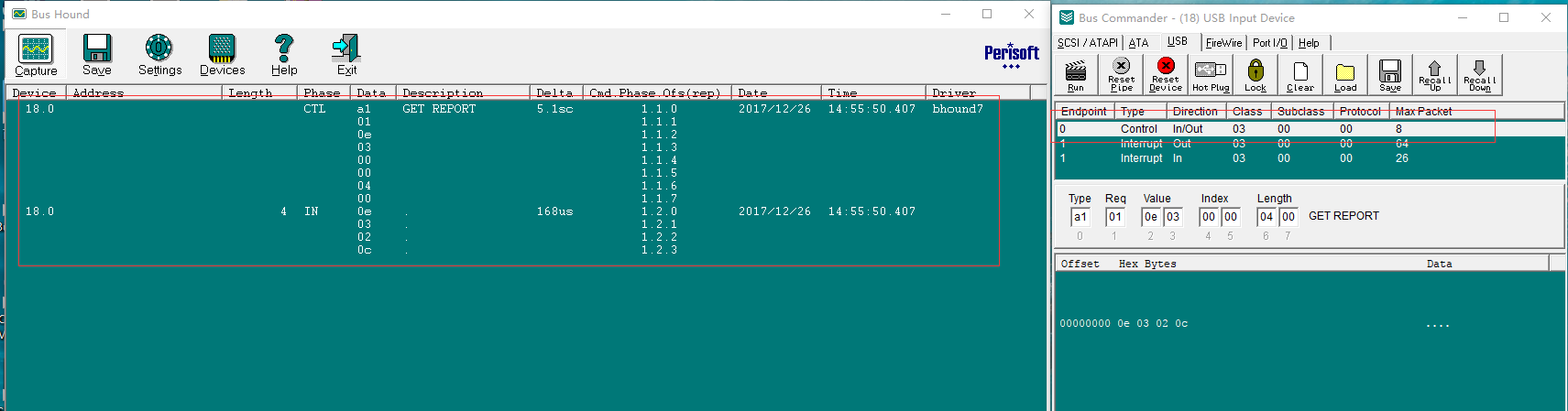The width and height of the screenshot is (1568, 411).
Task: Switch to the ATA tab
Action: click(x=1138, y=43)
